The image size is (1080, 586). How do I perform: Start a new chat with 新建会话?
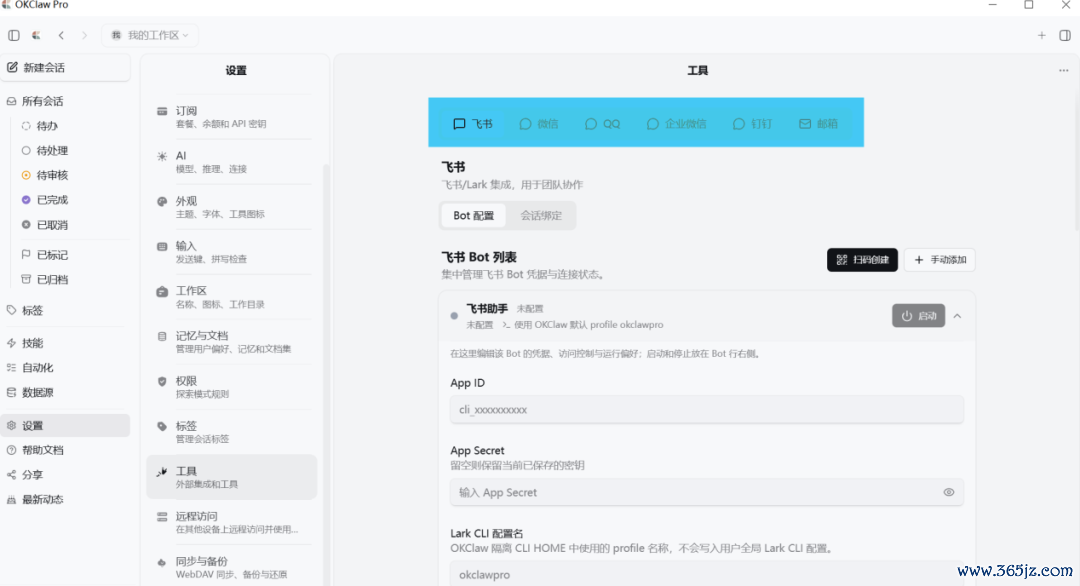(65, 67)
